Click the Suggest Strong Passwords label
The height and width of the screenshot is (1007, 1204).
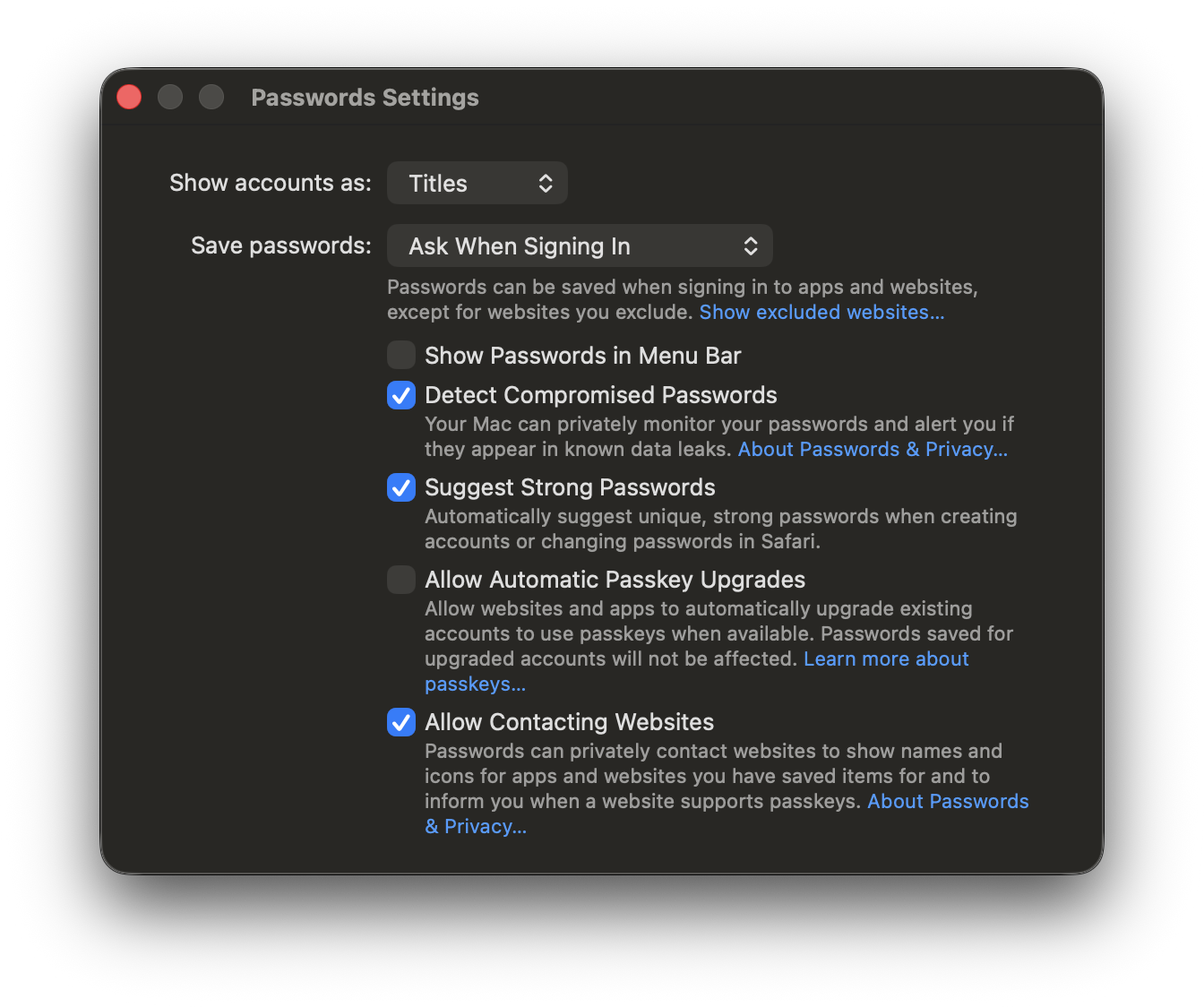coord(570,487)
